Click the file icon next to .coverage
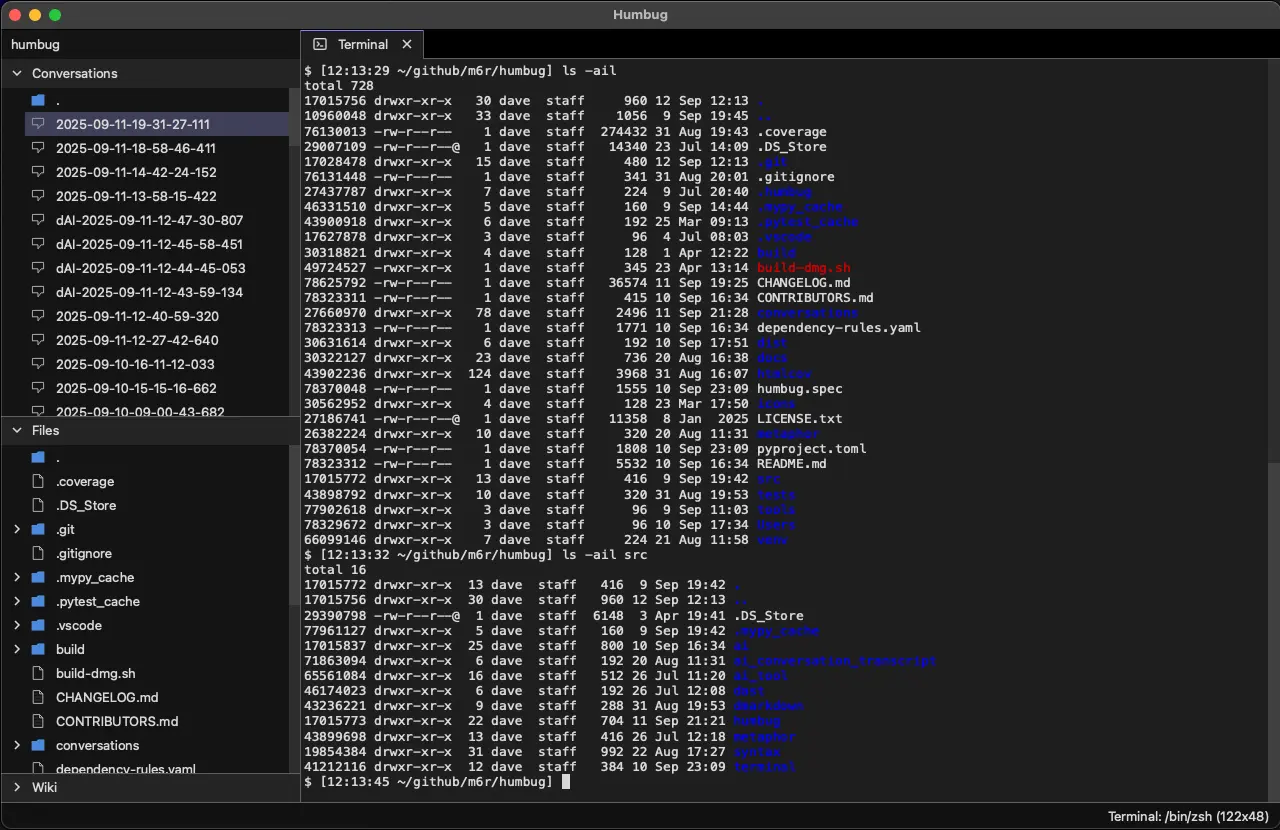1280x830 pixels. (38, 481)
